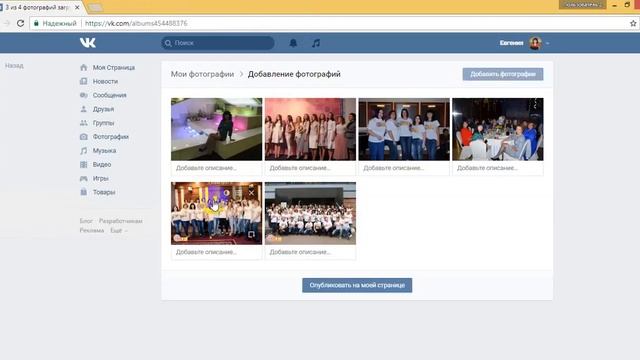
Task: Click the user avatar in header
Action: (536, 43)
